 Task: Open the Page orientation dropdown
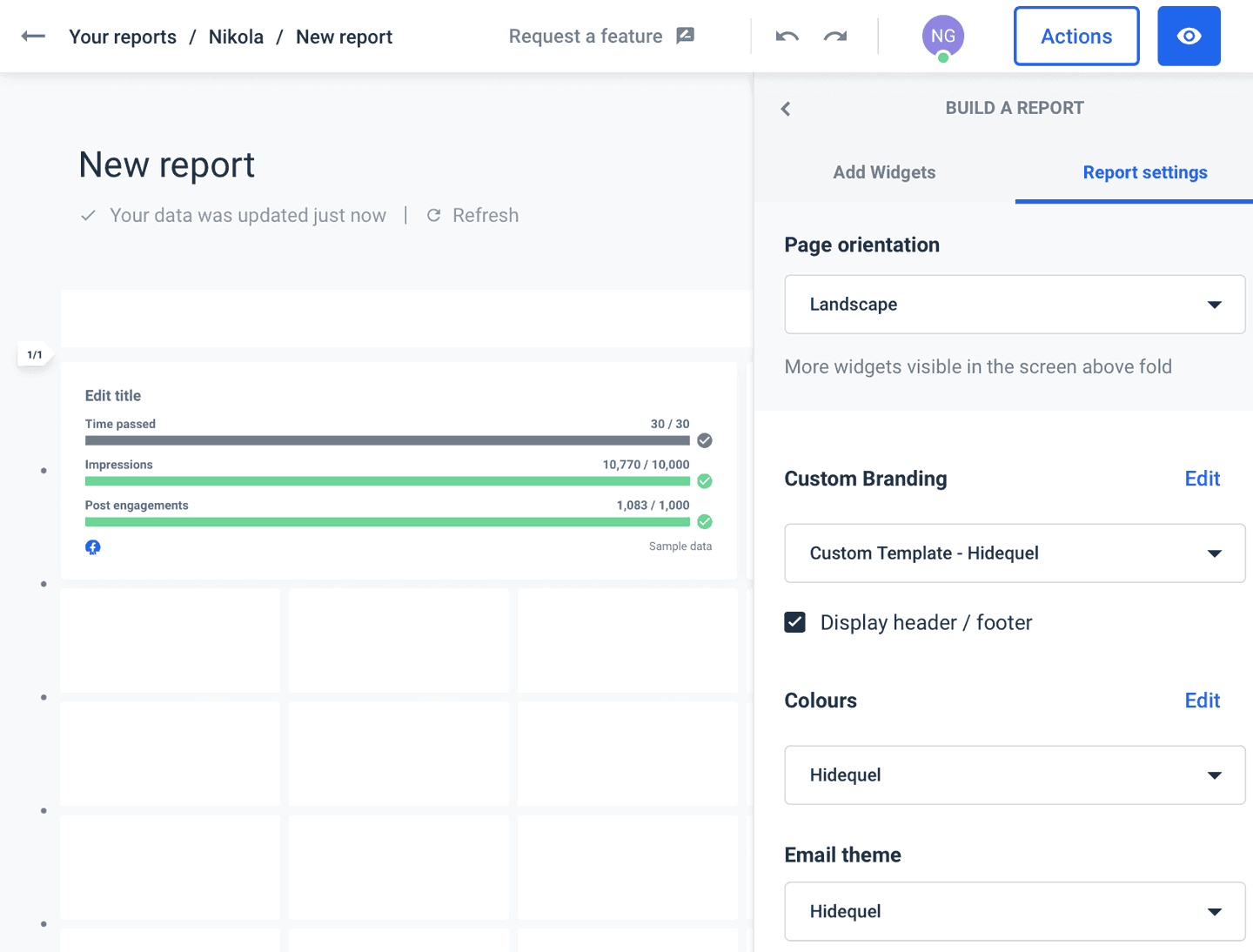(x=1015, y=304)
